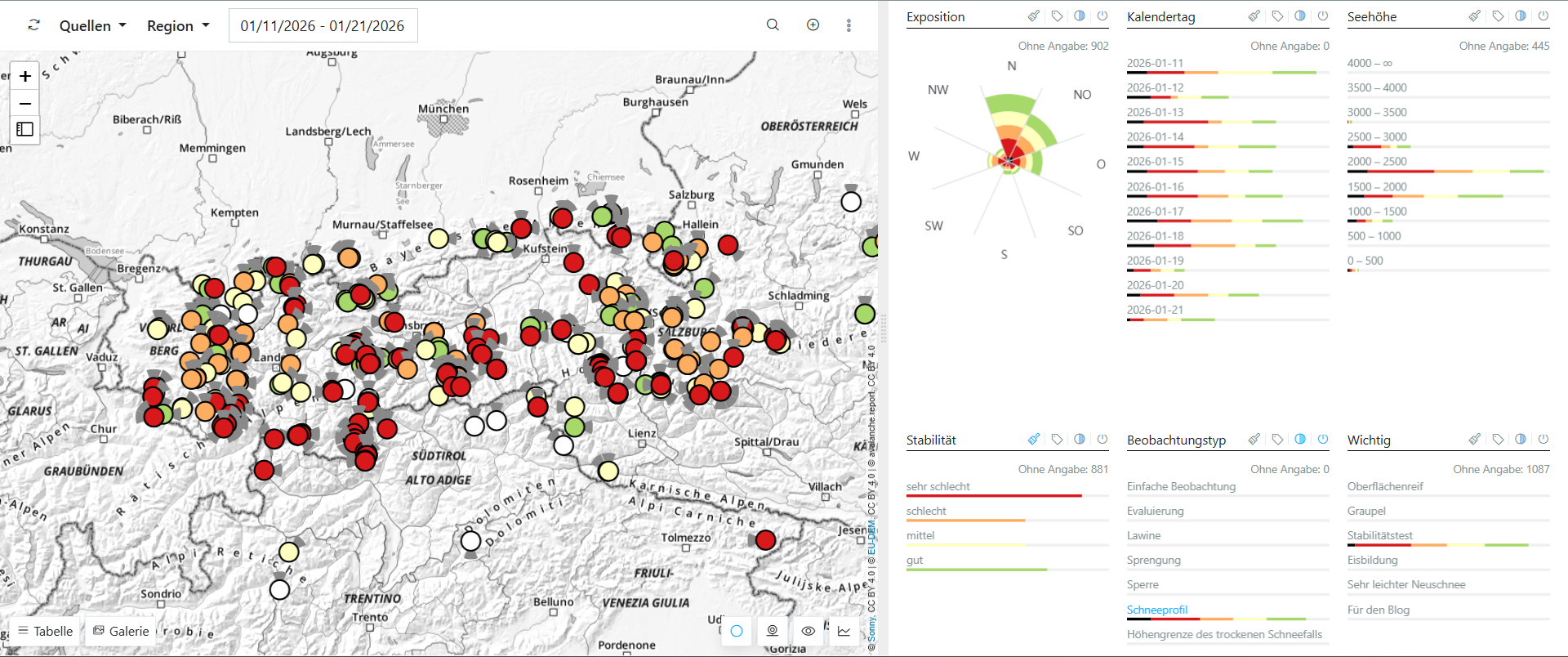Toggle the eye visibility button on the map

(x=808, y=631)
